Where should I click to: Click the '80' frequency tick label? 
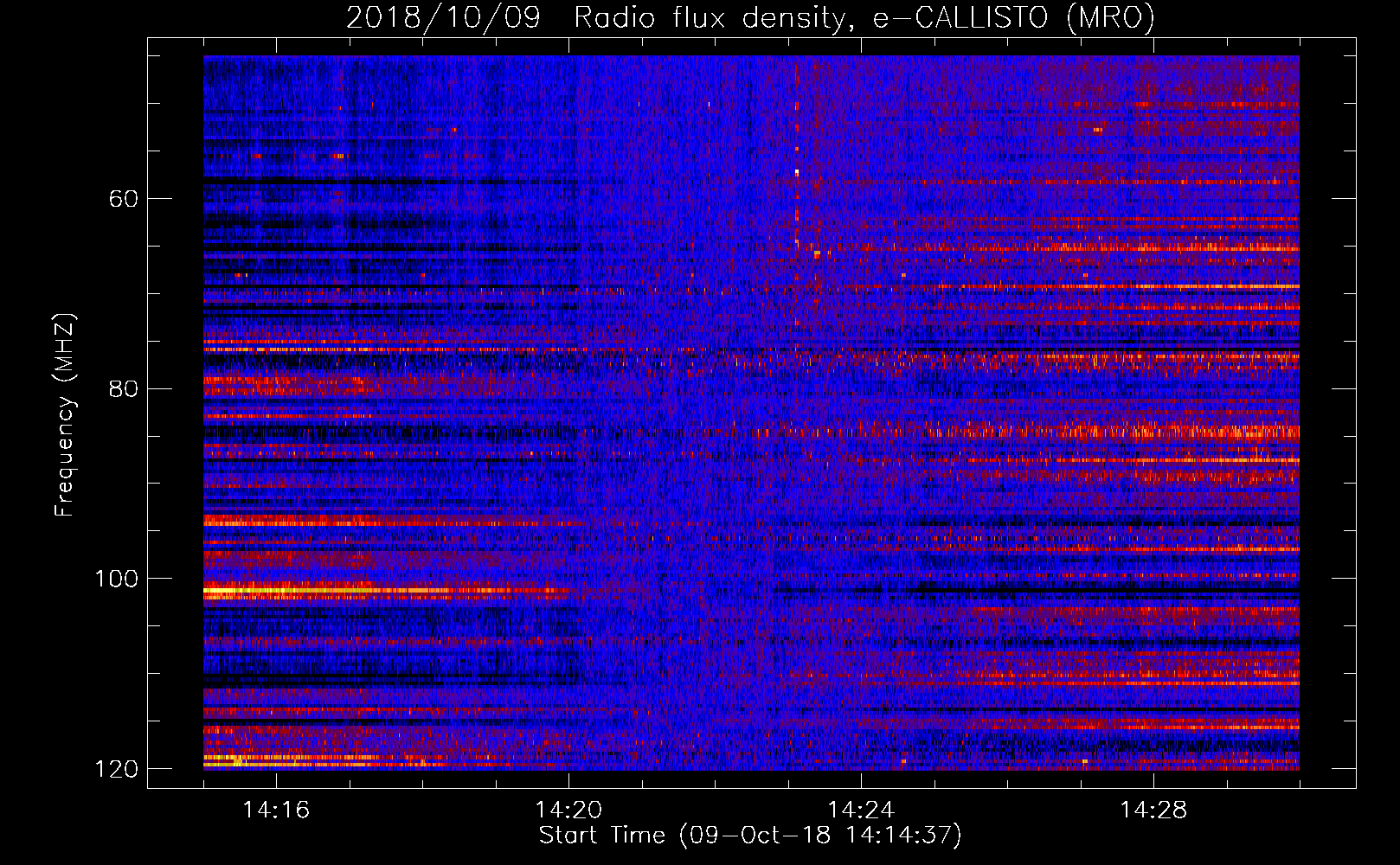[x=124, y=388]
